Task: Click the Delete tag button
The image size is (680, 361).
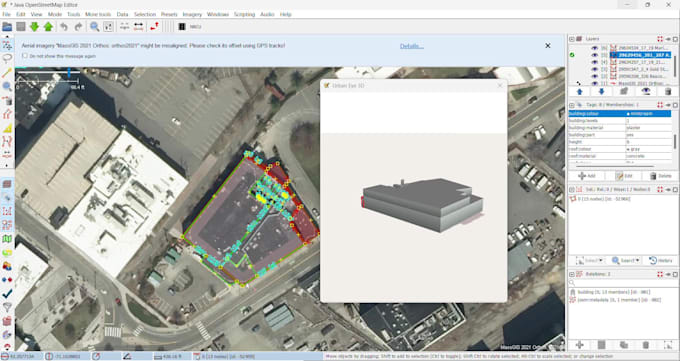Action: [660, 176]
